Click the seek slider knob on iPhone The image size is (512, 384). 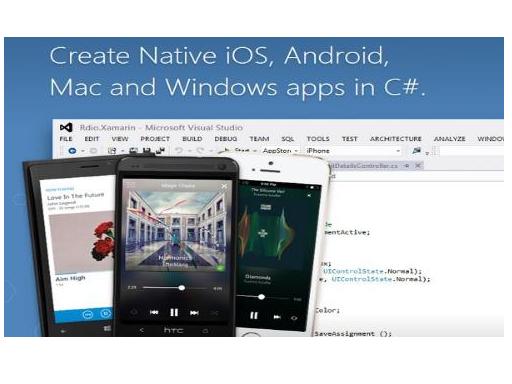[x=262, y=297]
